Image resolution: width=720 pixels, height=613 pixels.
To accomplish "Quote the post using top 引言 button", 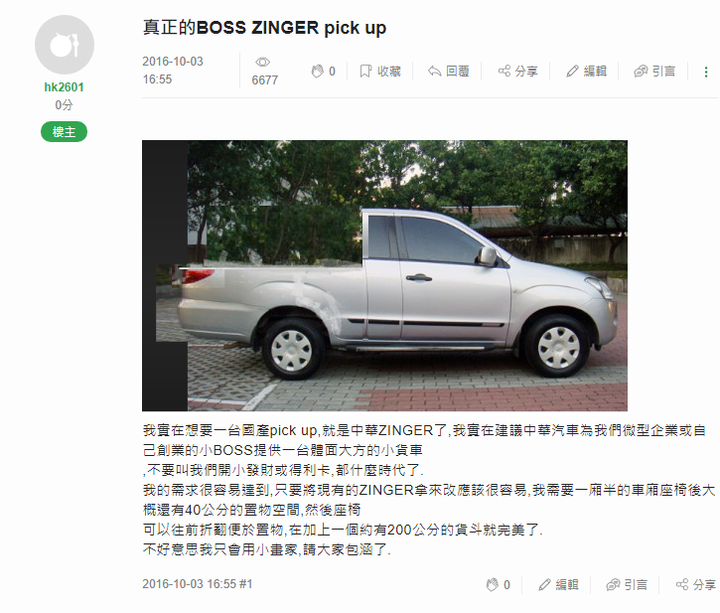I will (x=654, y=71).
